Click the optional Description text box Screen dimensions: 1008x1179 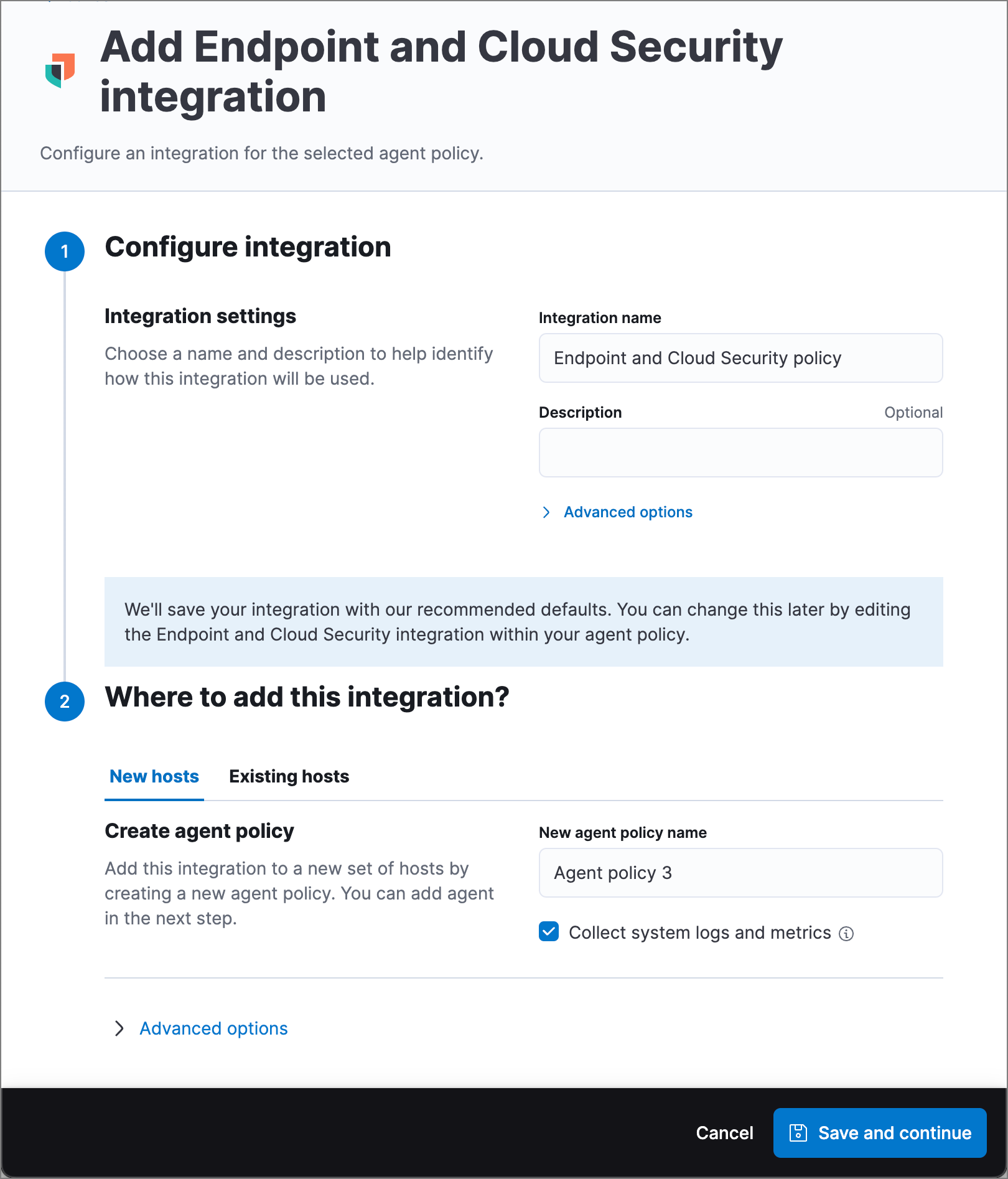coord(740,453)
